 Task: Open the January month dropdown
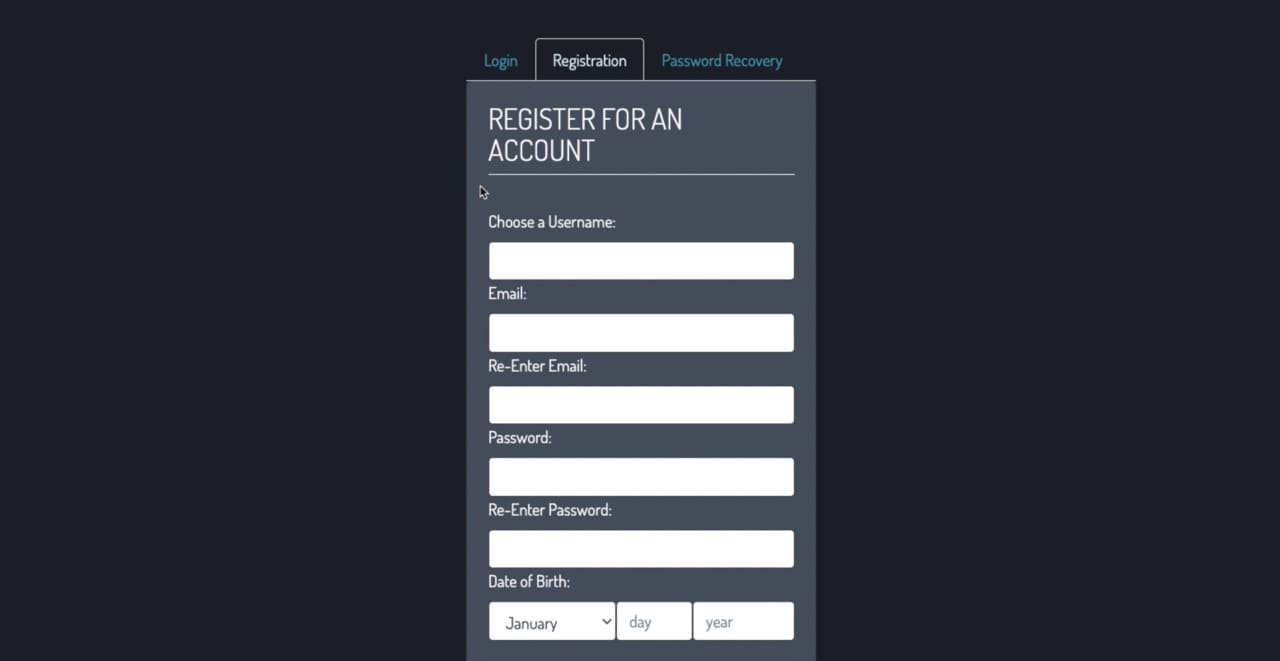tap(545, 622)
